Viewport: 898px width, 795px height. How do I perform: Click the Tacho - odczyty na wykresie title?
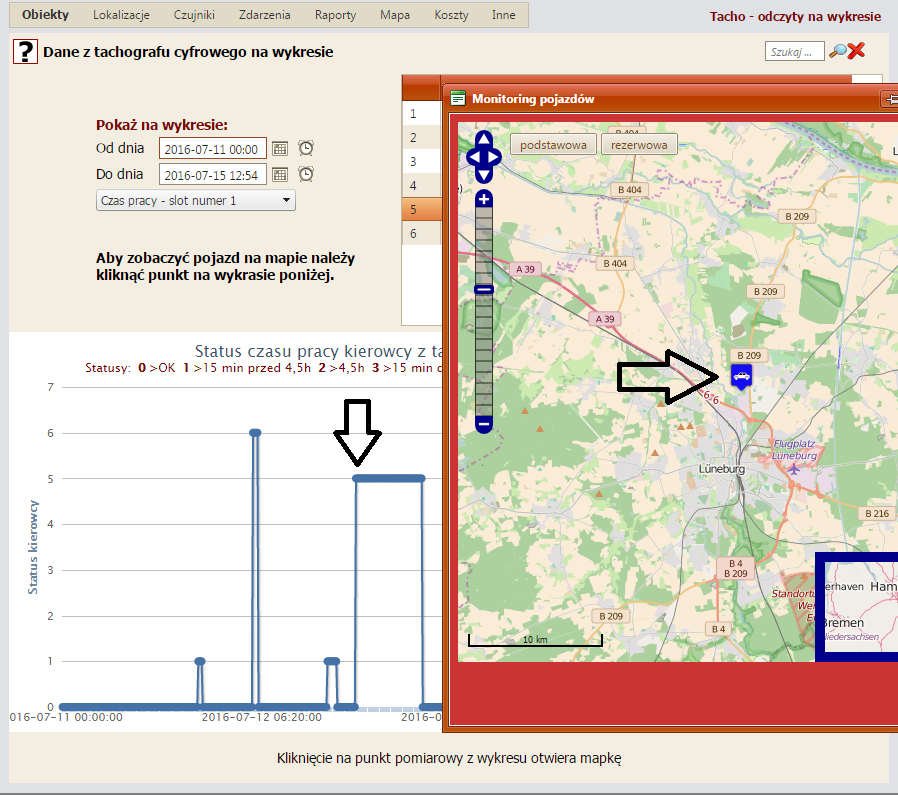795,17
